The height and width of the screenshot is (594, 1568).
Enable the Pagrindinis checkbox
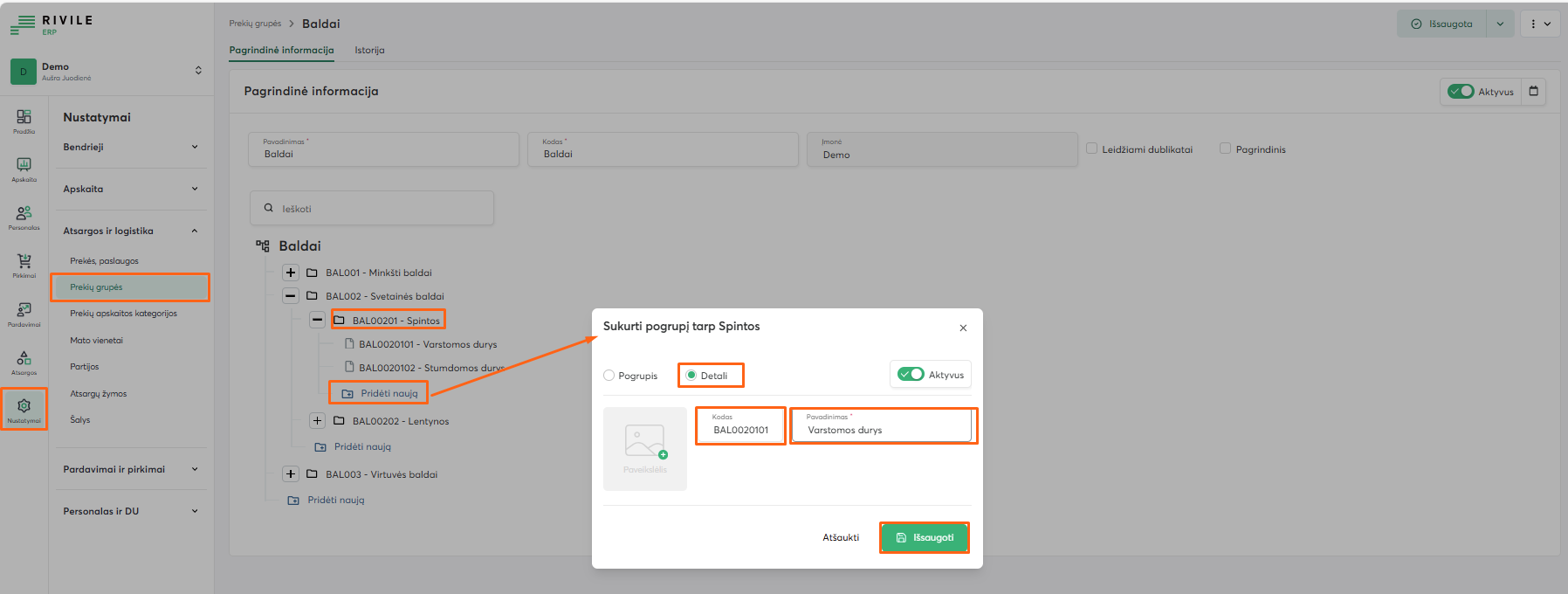pos(1225,148)
